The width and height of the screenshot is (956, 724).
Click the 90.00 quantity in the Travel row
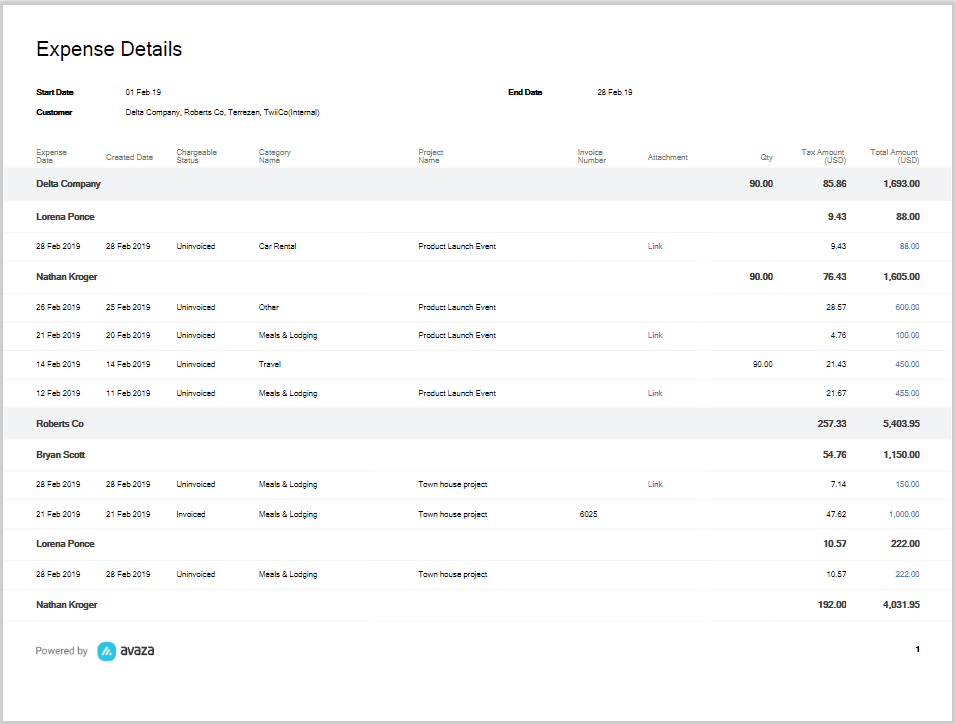pos(763,364)
